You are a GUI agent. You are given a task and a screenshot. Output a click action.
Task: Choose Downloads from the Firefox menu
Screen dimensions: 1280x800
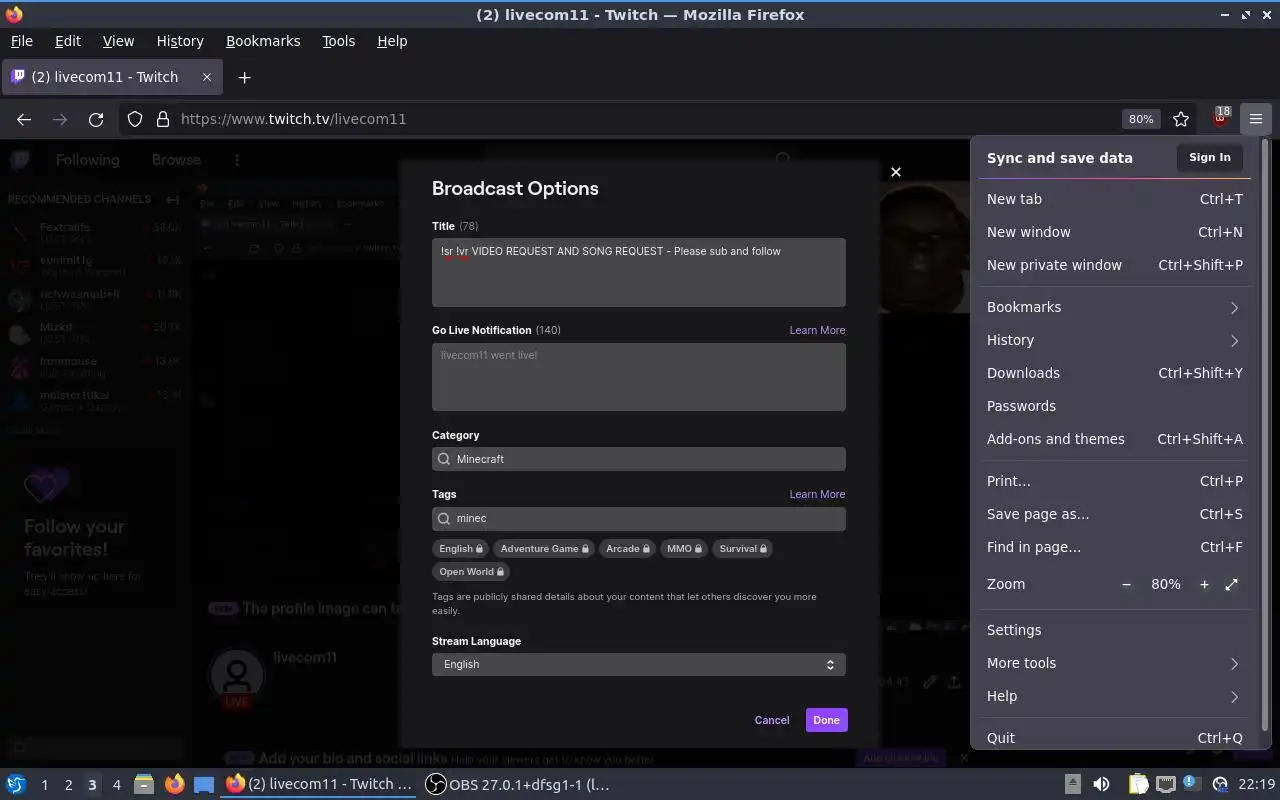pos(1116,373)
